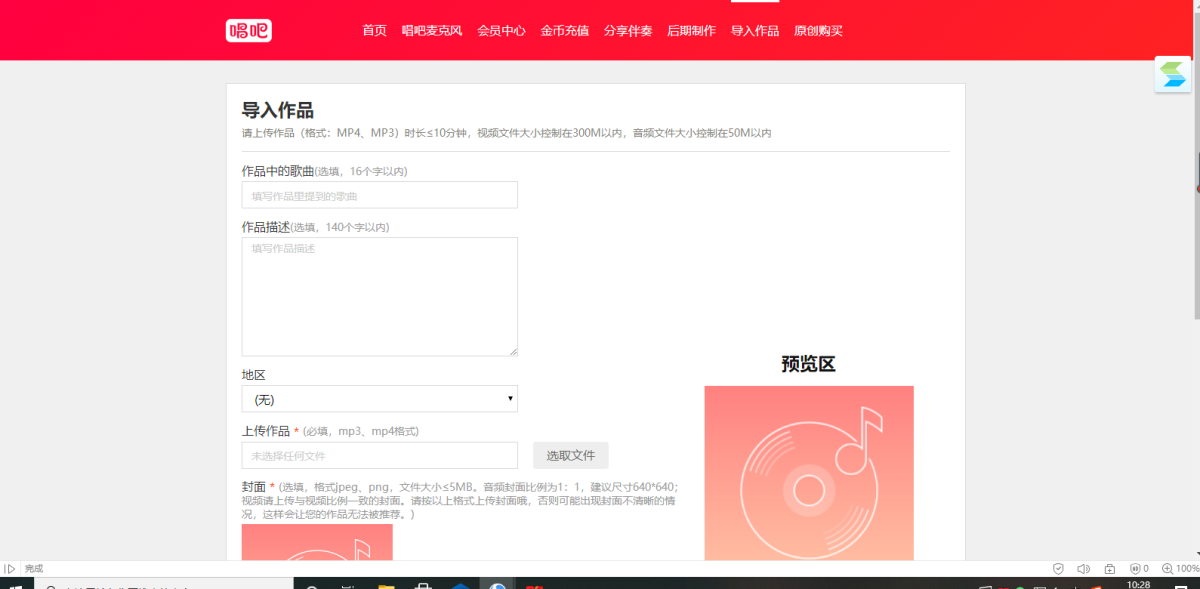Mute sound using the speaker icon
Viewport: 1200px width, 589px height.
pyautogui.click(x=1083, y=568)
